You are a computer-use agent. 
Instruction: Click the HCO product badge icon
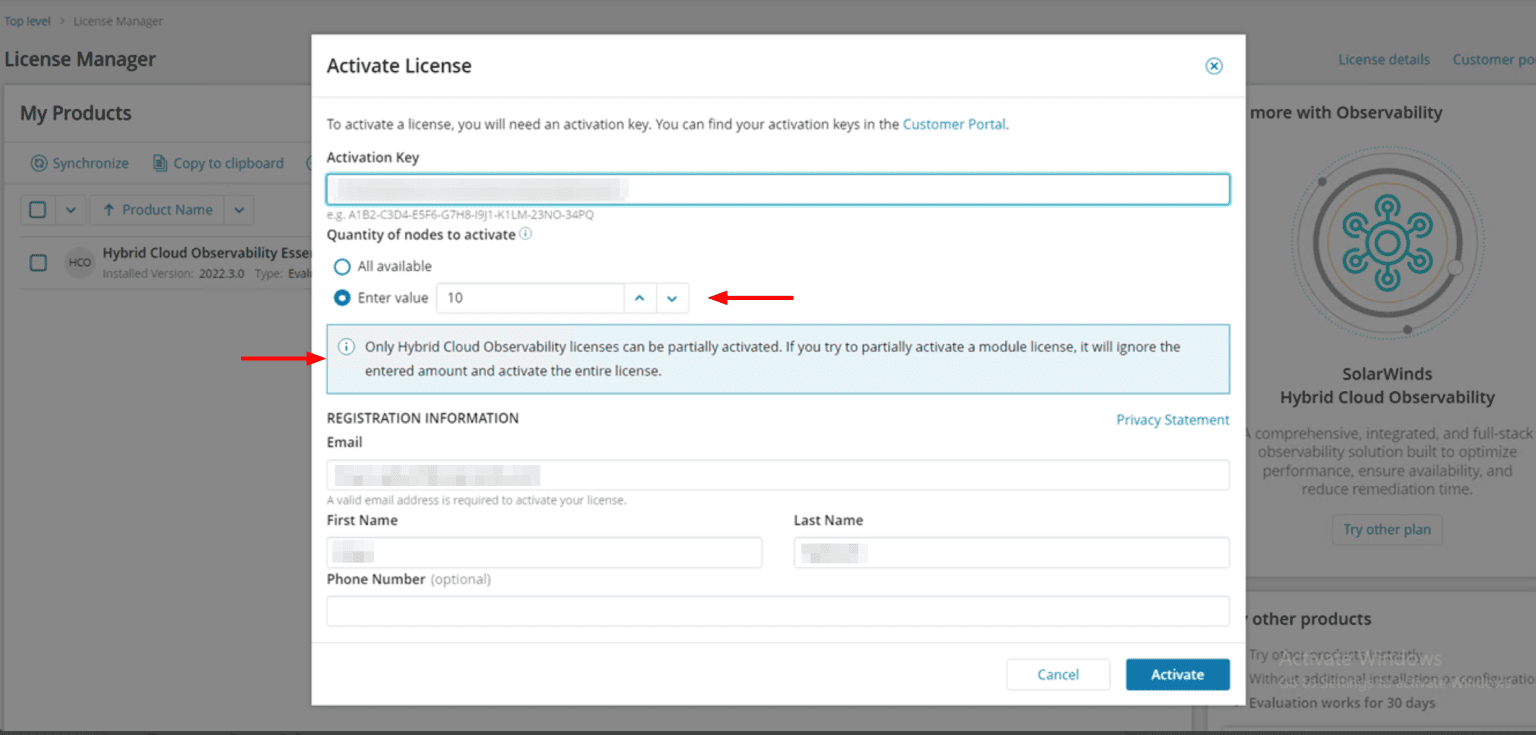click(x=80, y=262)
